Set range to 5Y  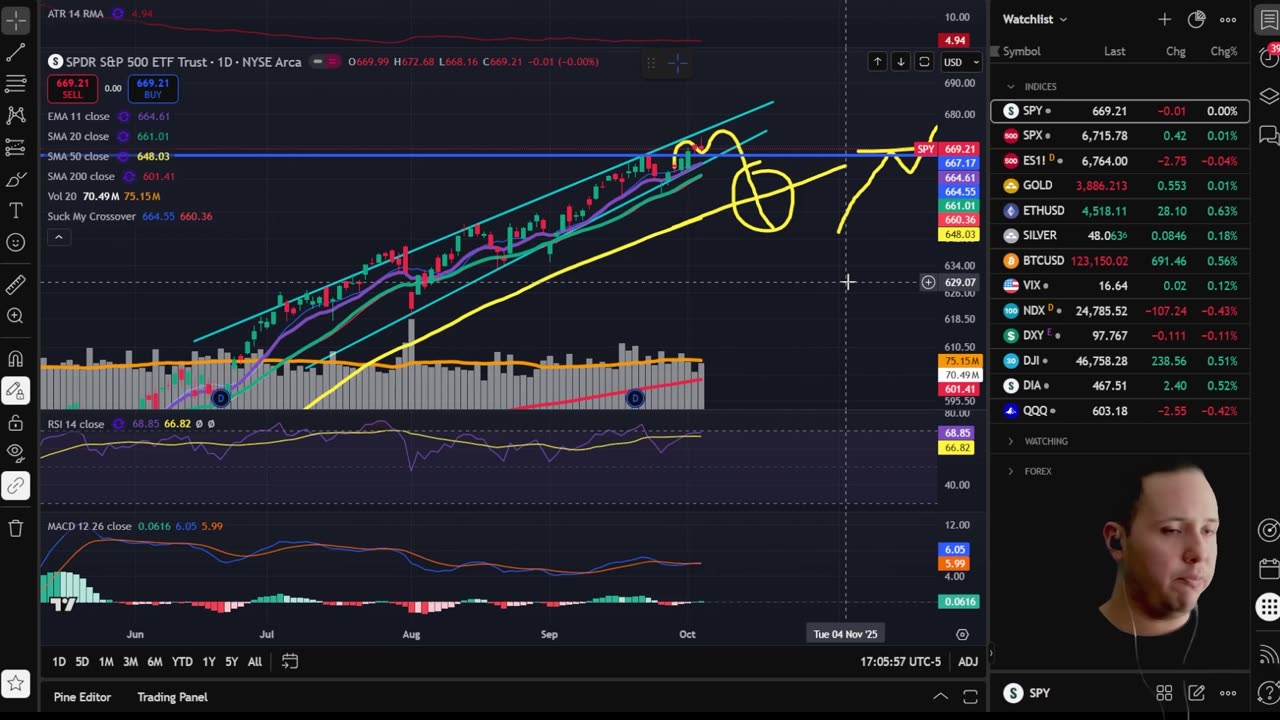231,661
